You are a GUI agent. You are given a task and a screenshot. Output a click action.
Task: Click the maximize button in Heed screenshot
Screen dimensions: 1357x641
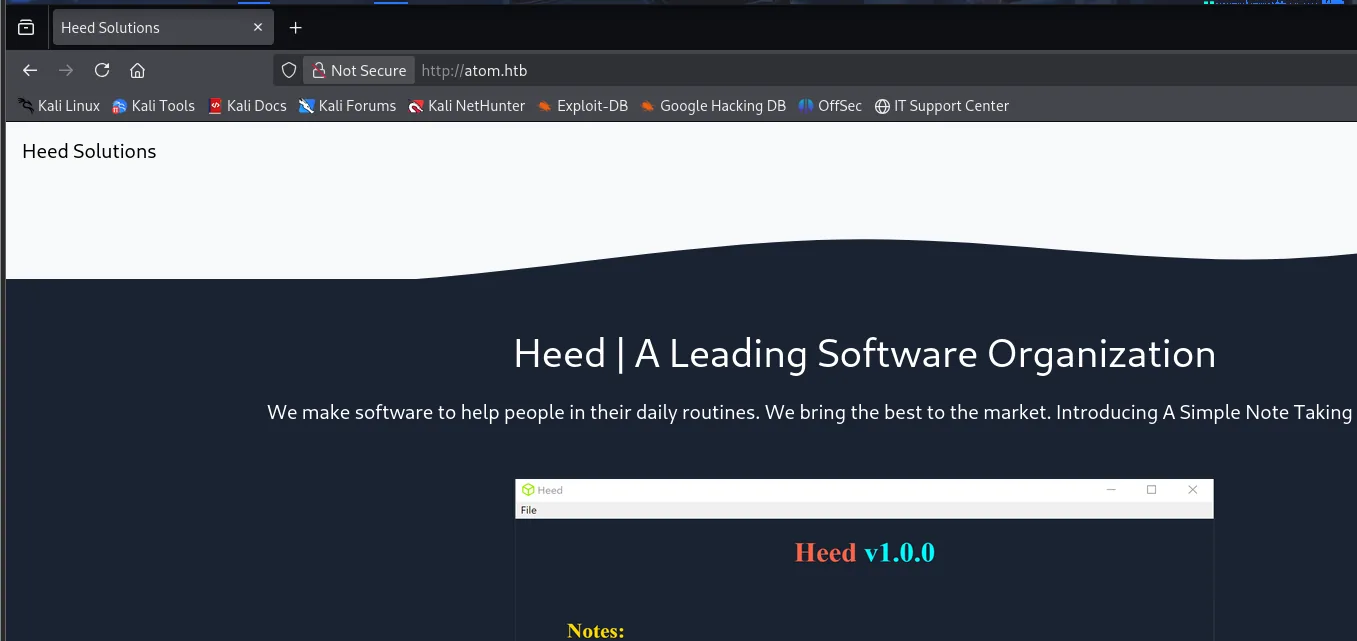point(1151,490)
